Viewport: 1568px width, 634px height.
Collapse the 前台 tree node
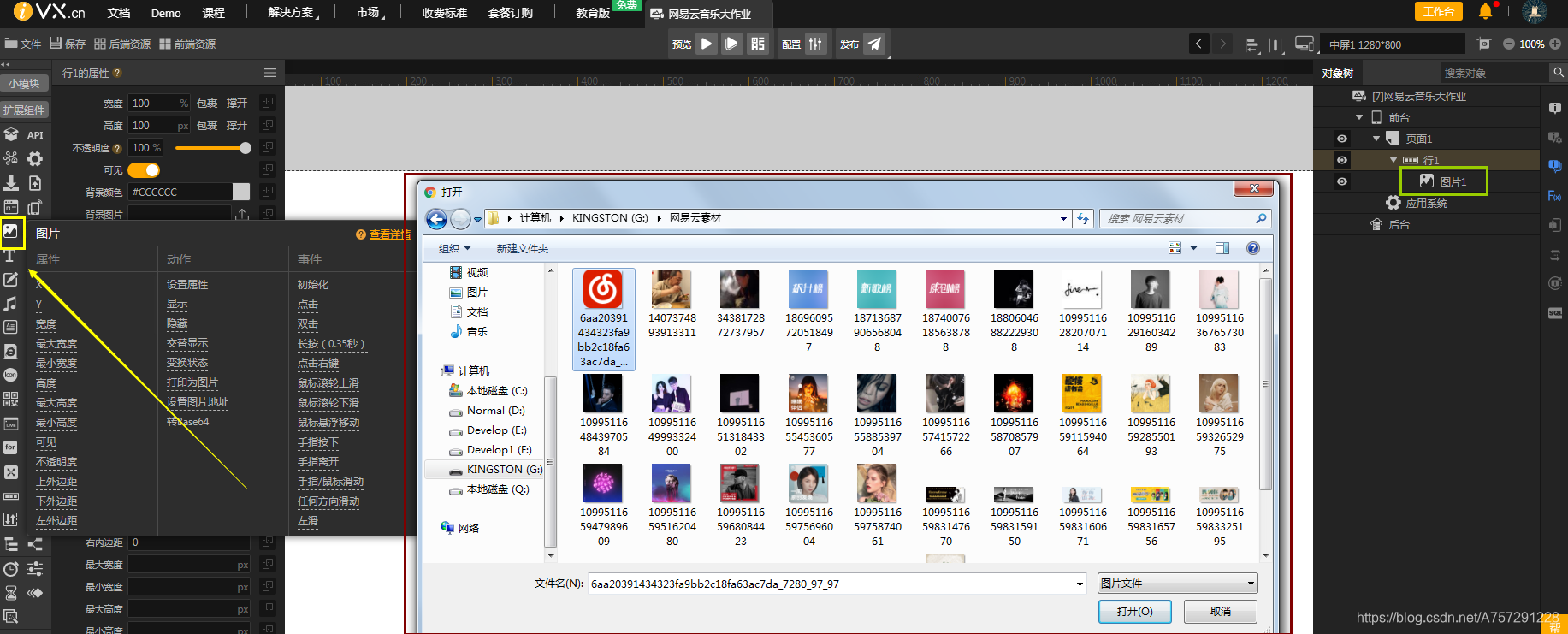click(x=1359, y=117)
